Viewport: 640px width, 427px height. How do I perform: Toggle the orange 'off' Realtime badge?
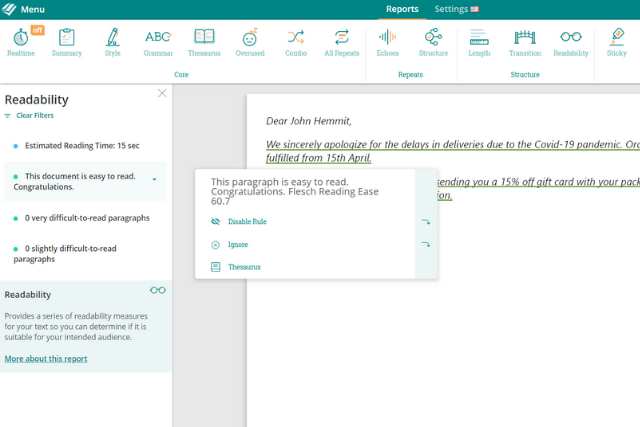pyautogui.click(x=38, y=30)
